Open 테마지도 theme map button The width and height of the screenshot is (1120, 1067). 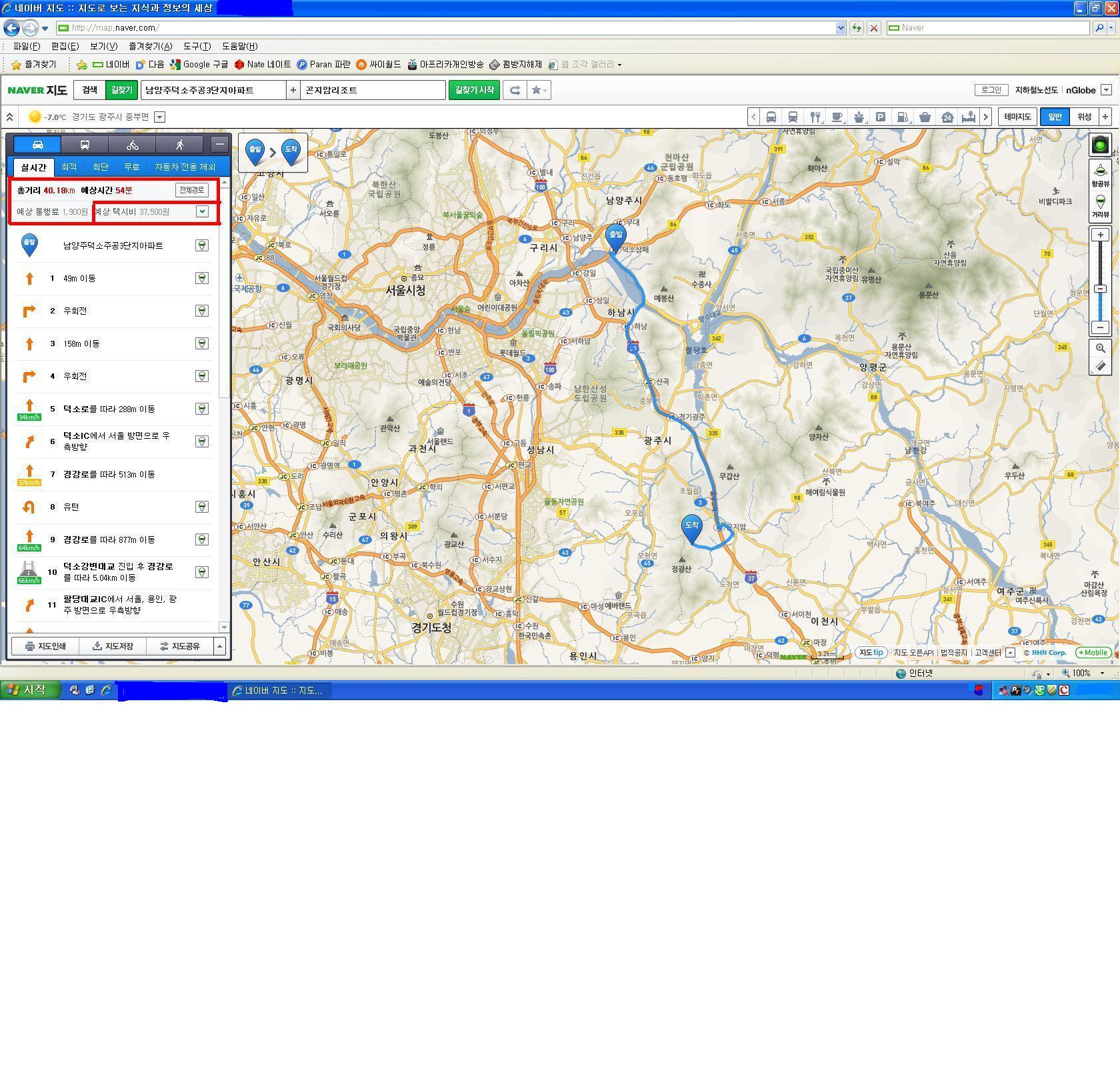coord(1017,117)
